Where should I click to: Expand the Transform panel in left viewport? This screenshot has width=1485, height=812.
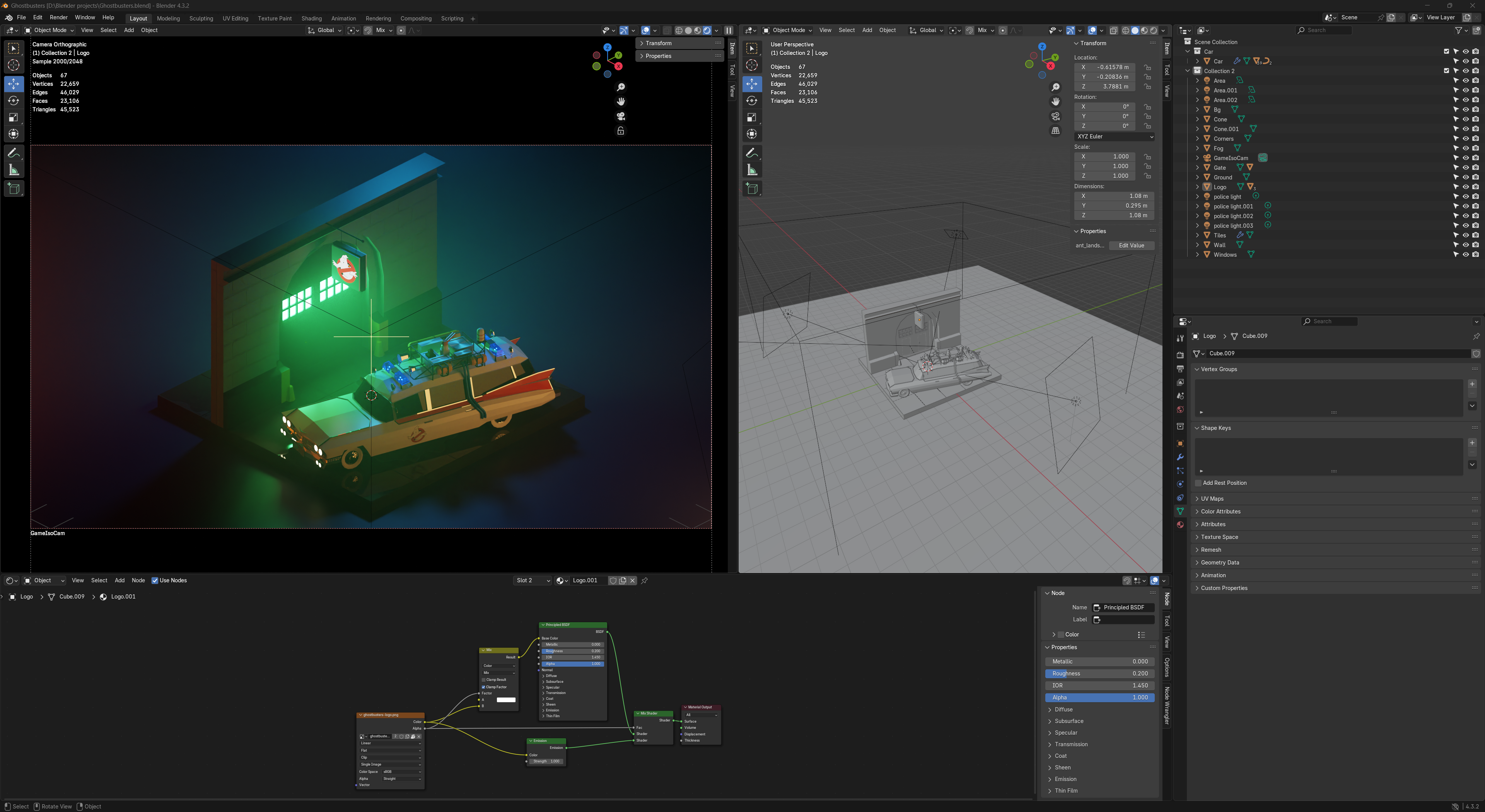[679, 43]
